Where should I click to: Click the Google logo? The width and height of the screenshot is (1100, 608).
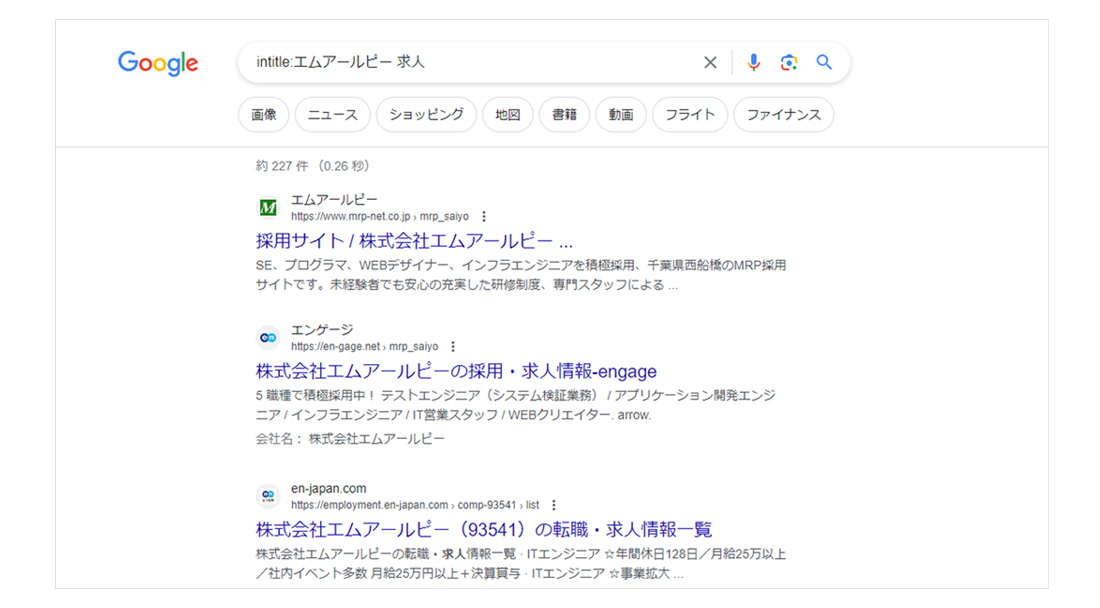point(158,63)
